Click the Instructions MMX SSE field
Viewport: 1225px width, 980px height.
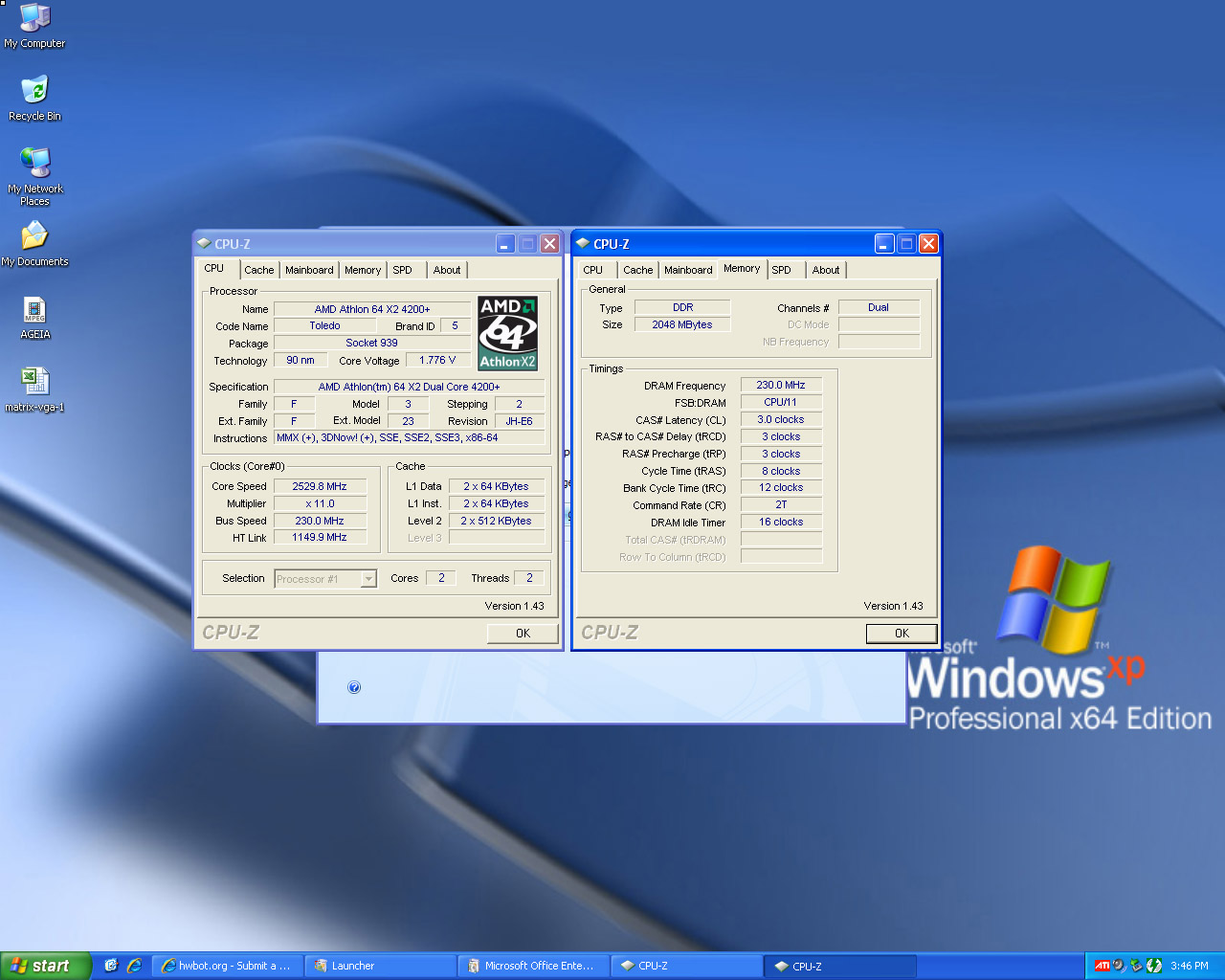409,437
